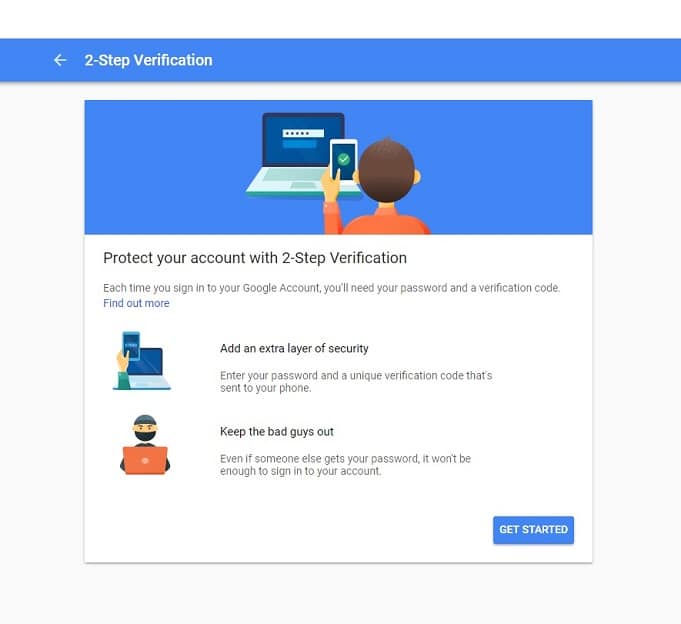The image size is (681, 624).
Task: Click the verification code description text
Action: tap(356, 381)
